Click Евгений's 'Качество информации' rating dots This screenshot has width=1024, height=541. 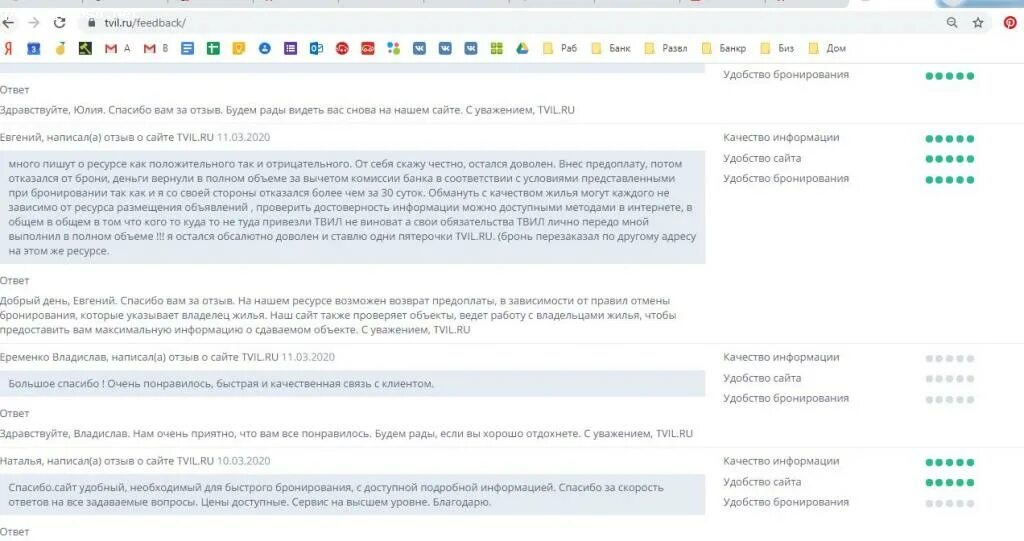click(950, 139)
